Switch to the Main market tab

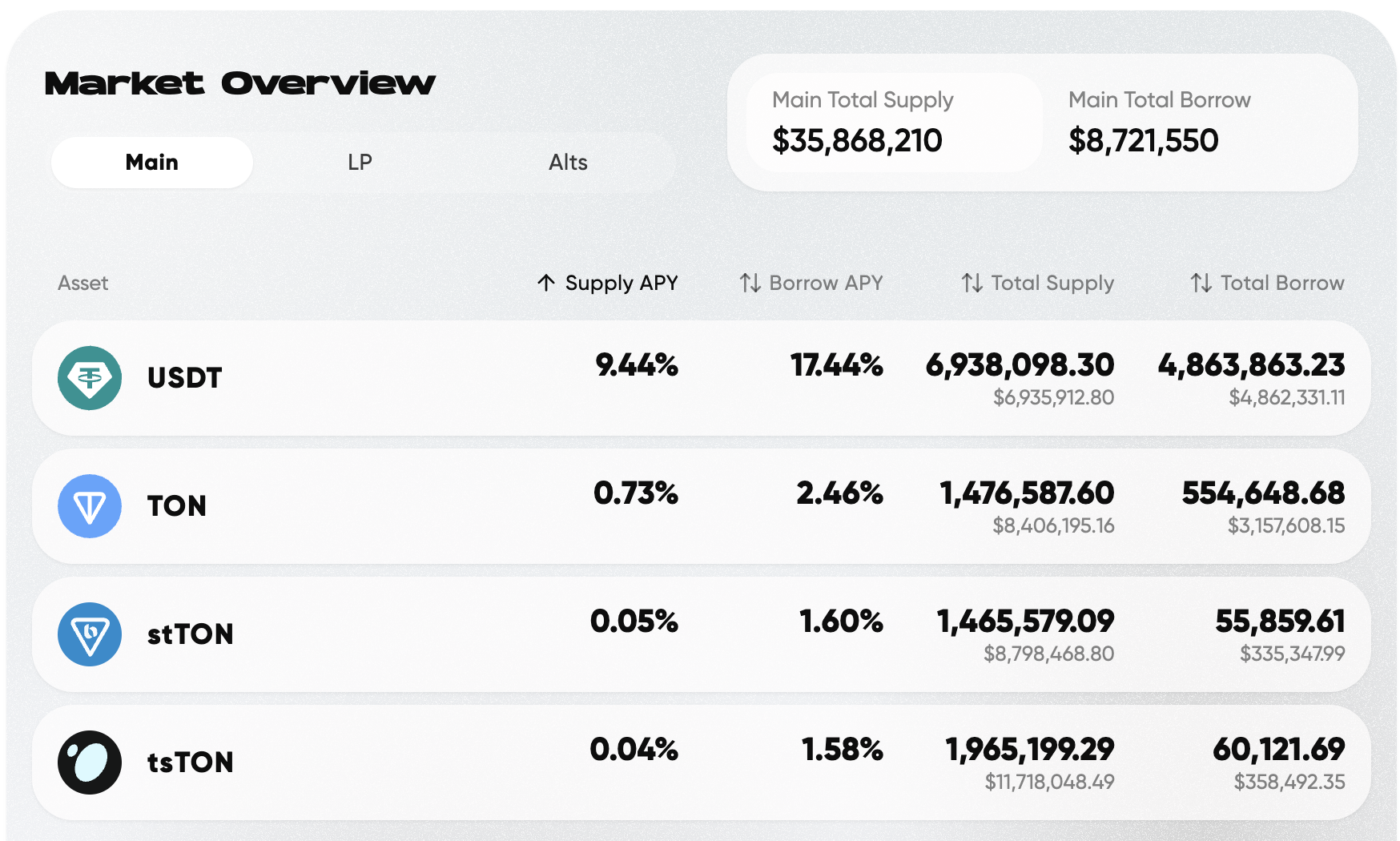152,163
